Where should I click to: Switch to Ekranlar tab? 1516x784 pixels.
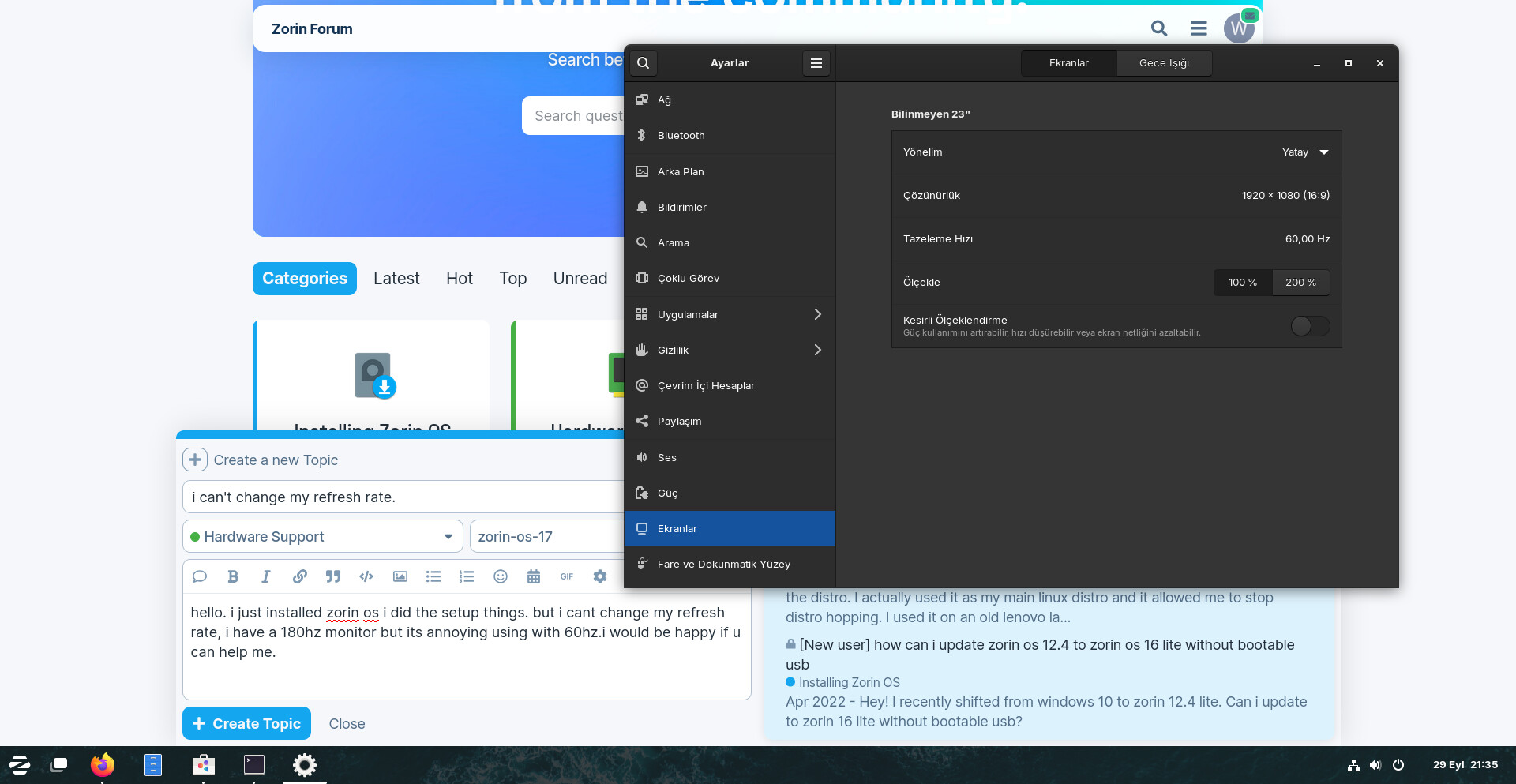pyautogui.click(x=1068, y=63)
